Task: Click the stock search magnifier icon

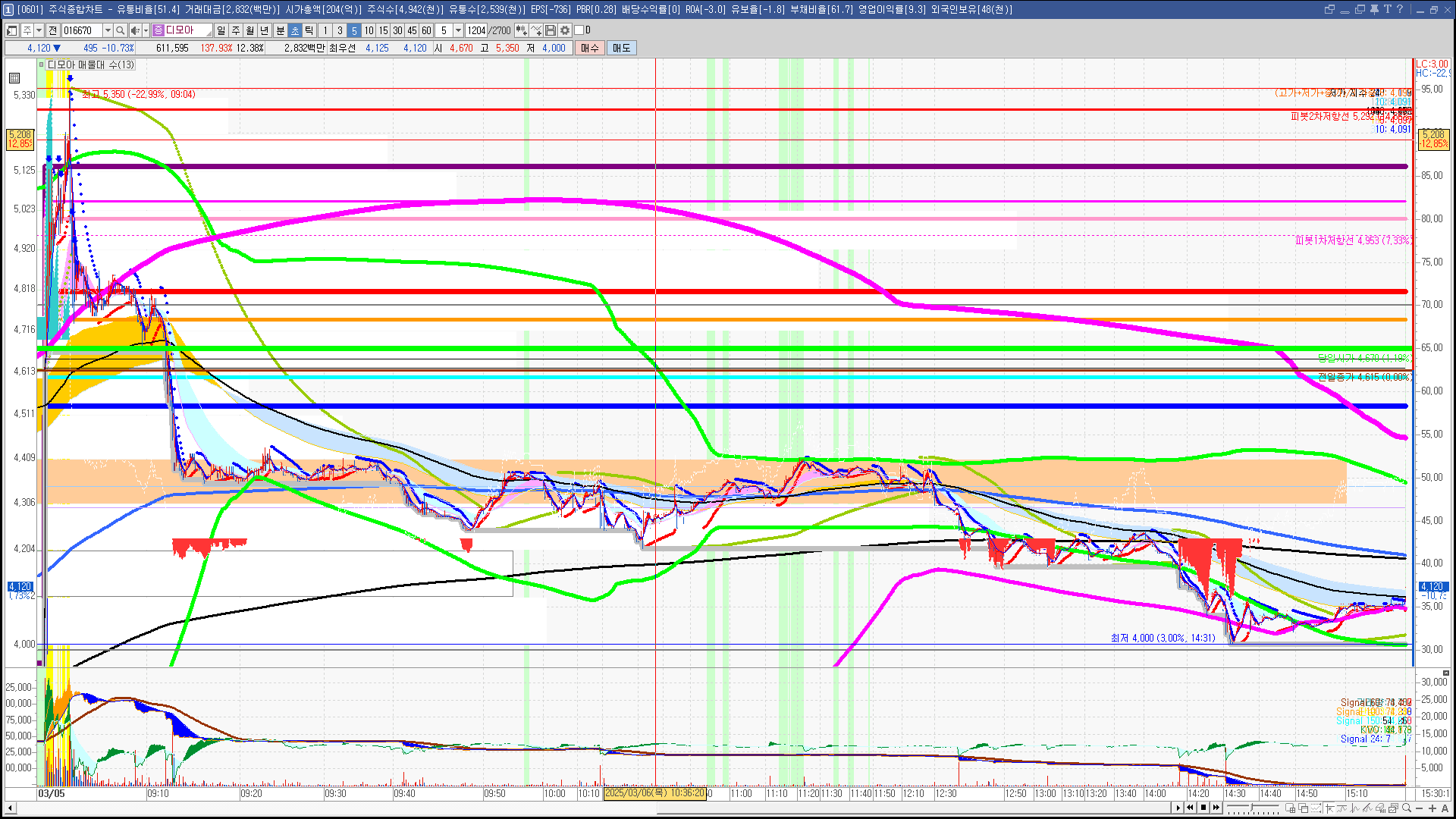Action: (x=120, y=30)
